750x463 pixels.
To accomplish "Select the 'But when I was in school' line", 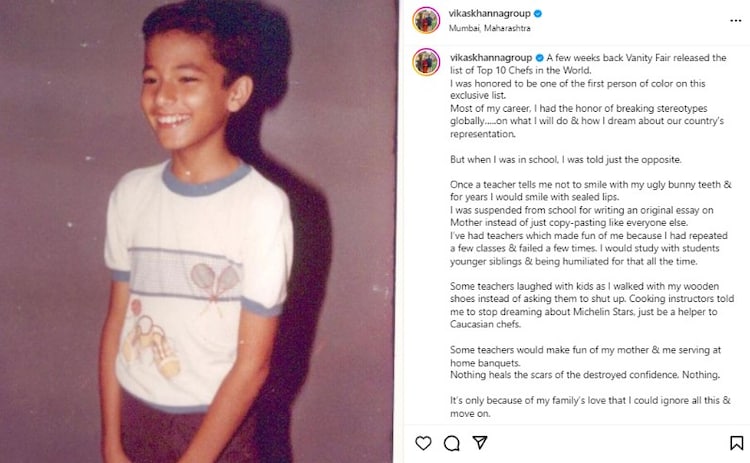I will coord(566,160).
